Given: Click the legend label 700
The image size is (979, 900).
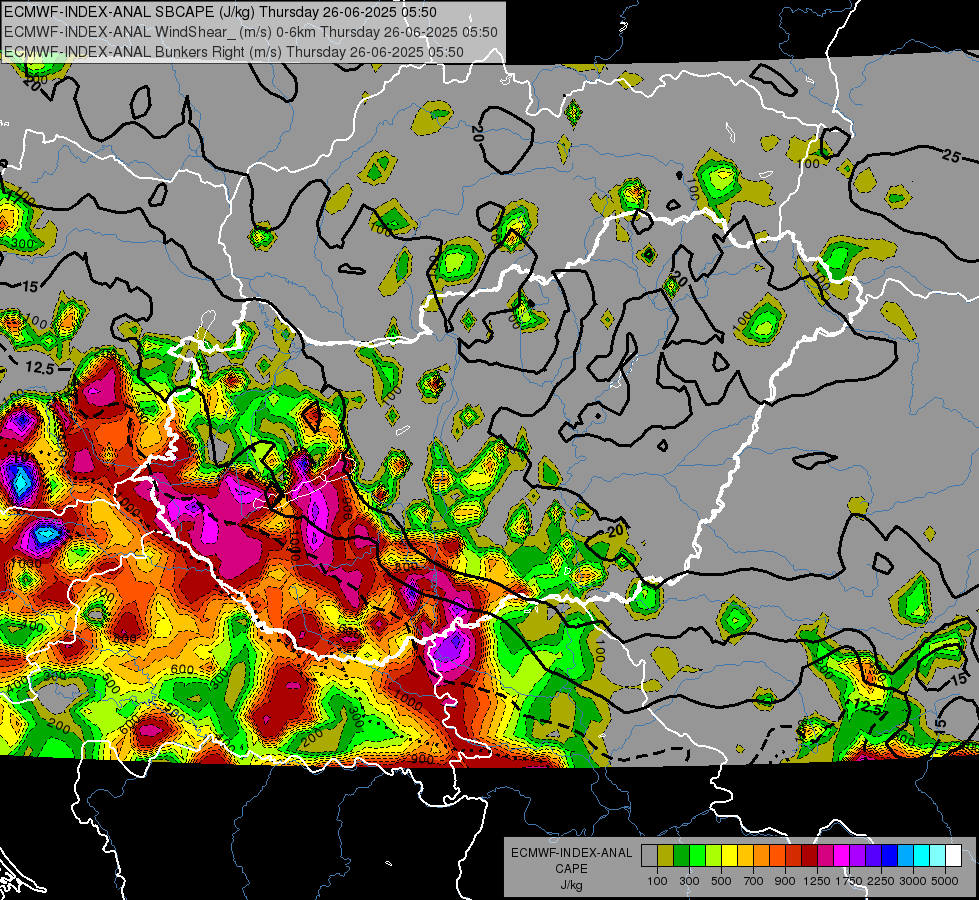Looking at the screenshot, I should [x=754, y=881].
